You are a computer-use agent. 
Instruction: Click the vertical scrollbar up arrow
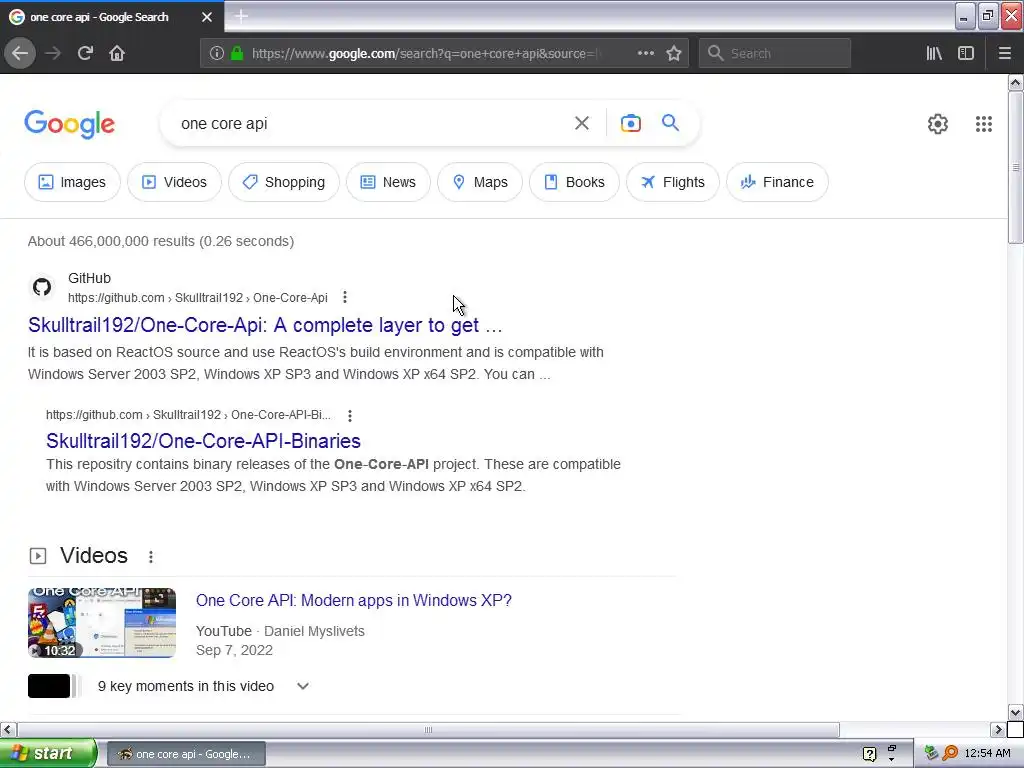[1015, 82]
